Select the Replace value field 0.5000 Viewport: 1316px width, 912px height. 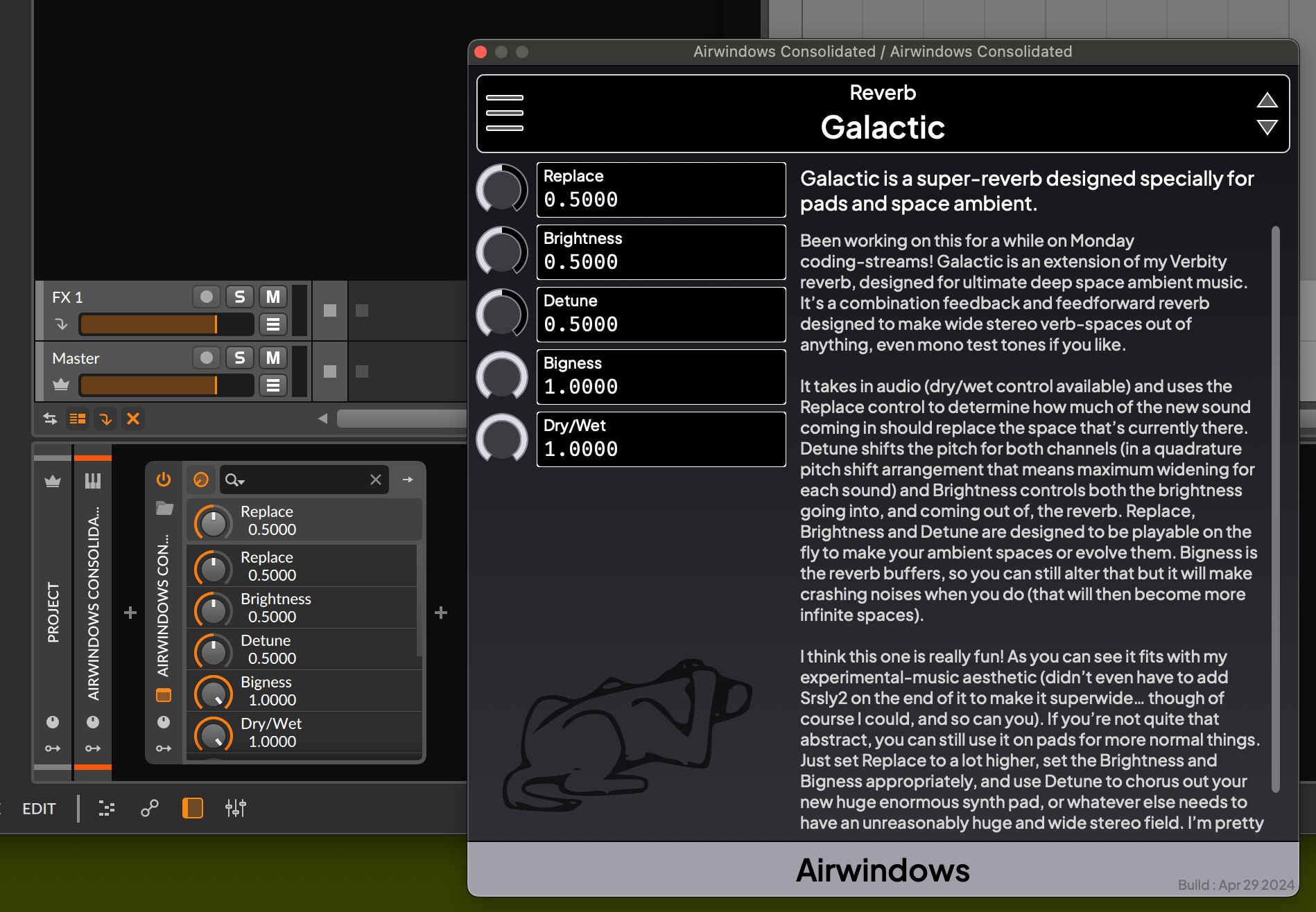point(661,190)
